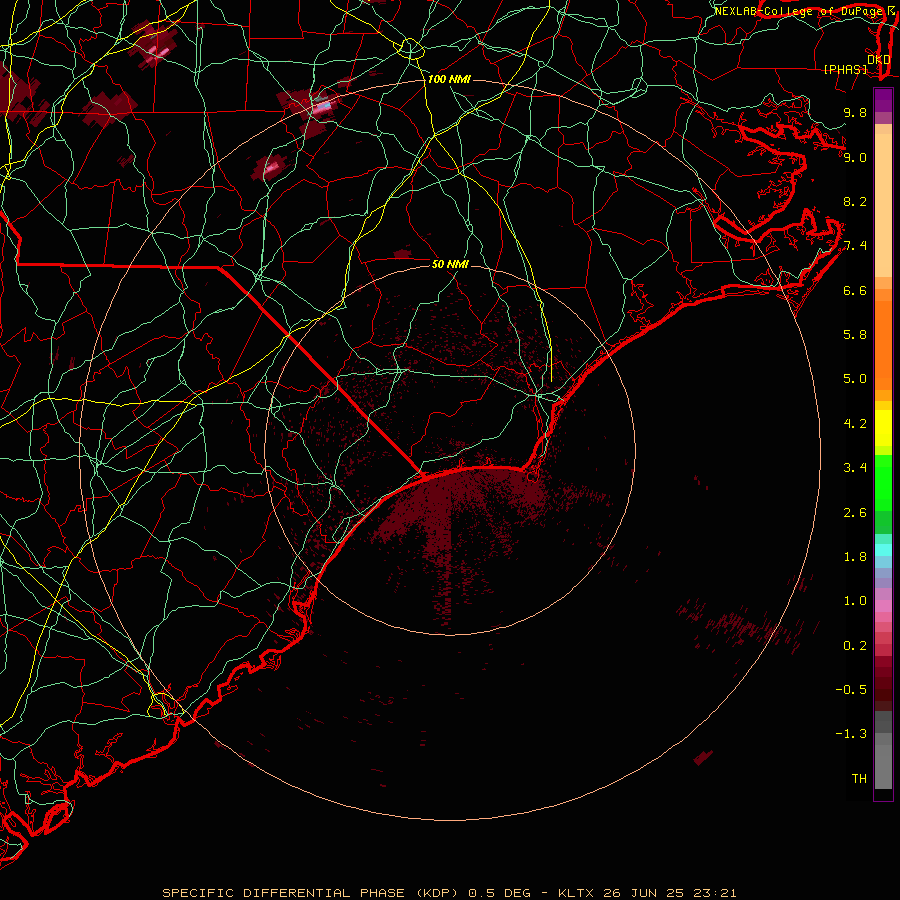Image resolution: width=900 pixels, height=900 pixels.
Task: Click the 100 NMI range ring label
Action: pyautogui.click(x=449, y=79)
